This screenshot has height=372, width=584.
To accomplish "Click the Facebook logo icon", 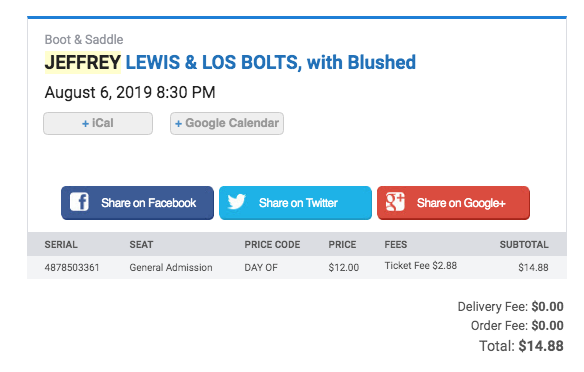I will coord(79,202).
